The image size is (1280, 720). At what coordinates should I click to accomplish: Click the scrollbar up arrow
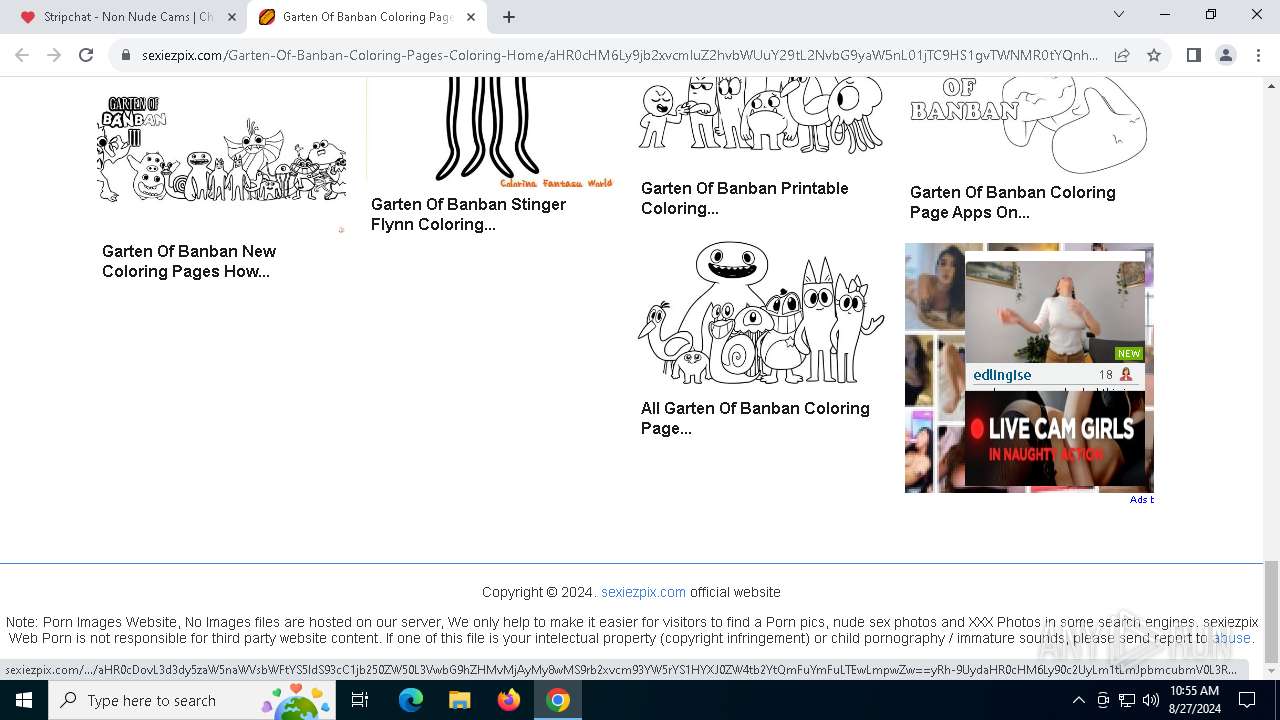[1271, 85]
